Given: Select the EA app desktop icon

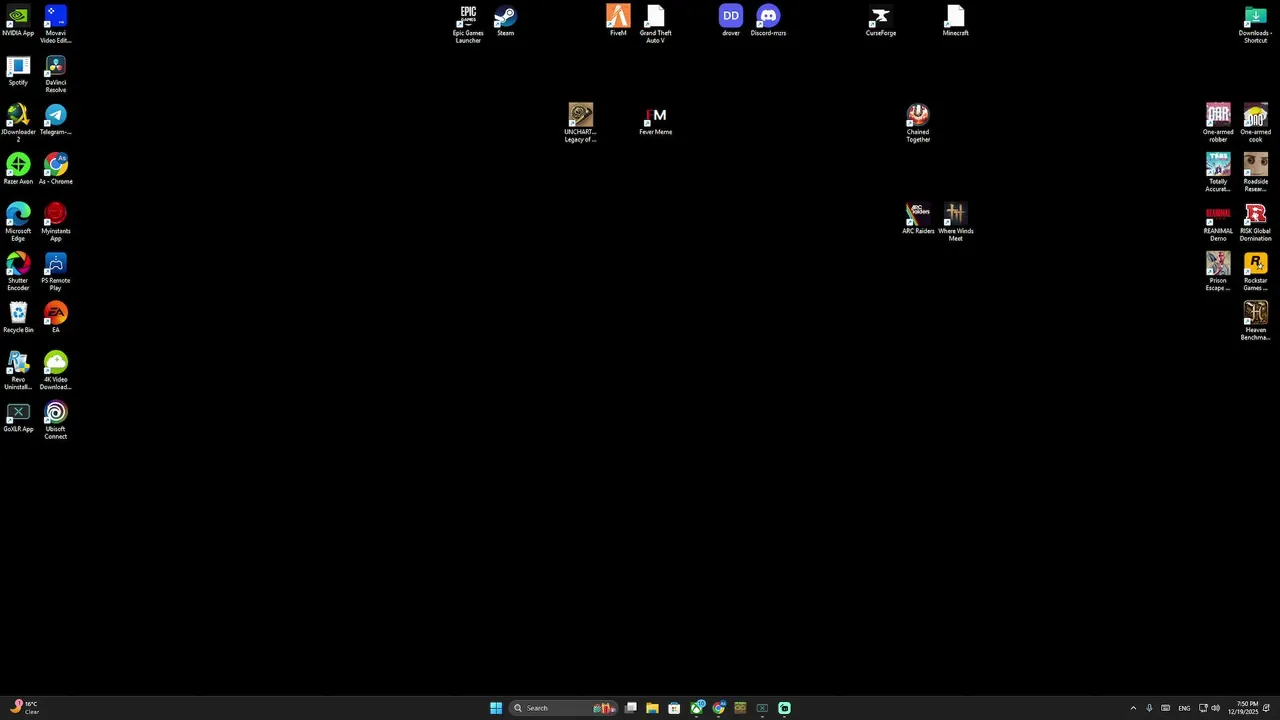Looking at the screenshot, I should coord(56,318).
